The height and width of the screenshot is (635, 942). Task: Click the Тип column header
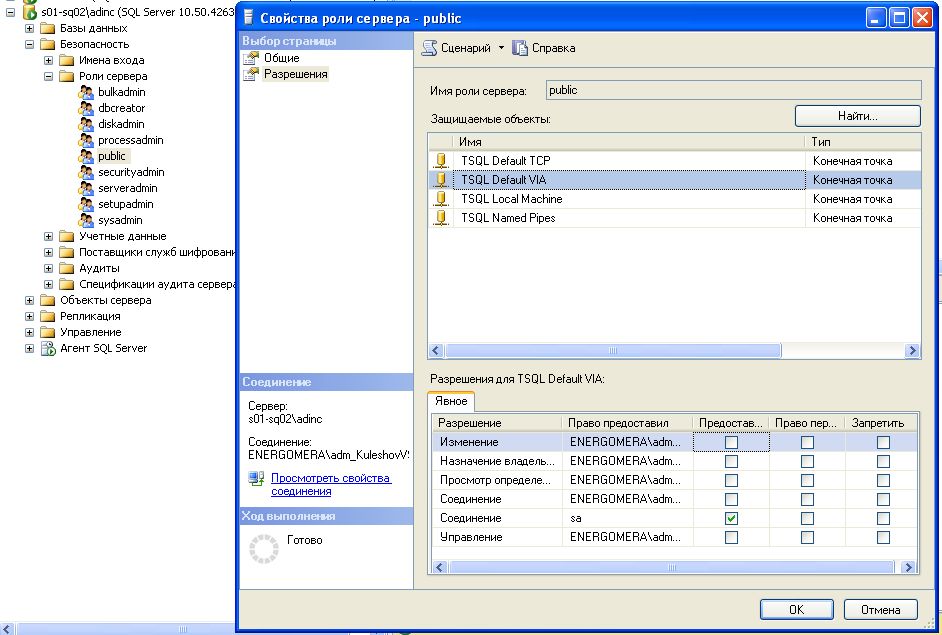(863, 142)
